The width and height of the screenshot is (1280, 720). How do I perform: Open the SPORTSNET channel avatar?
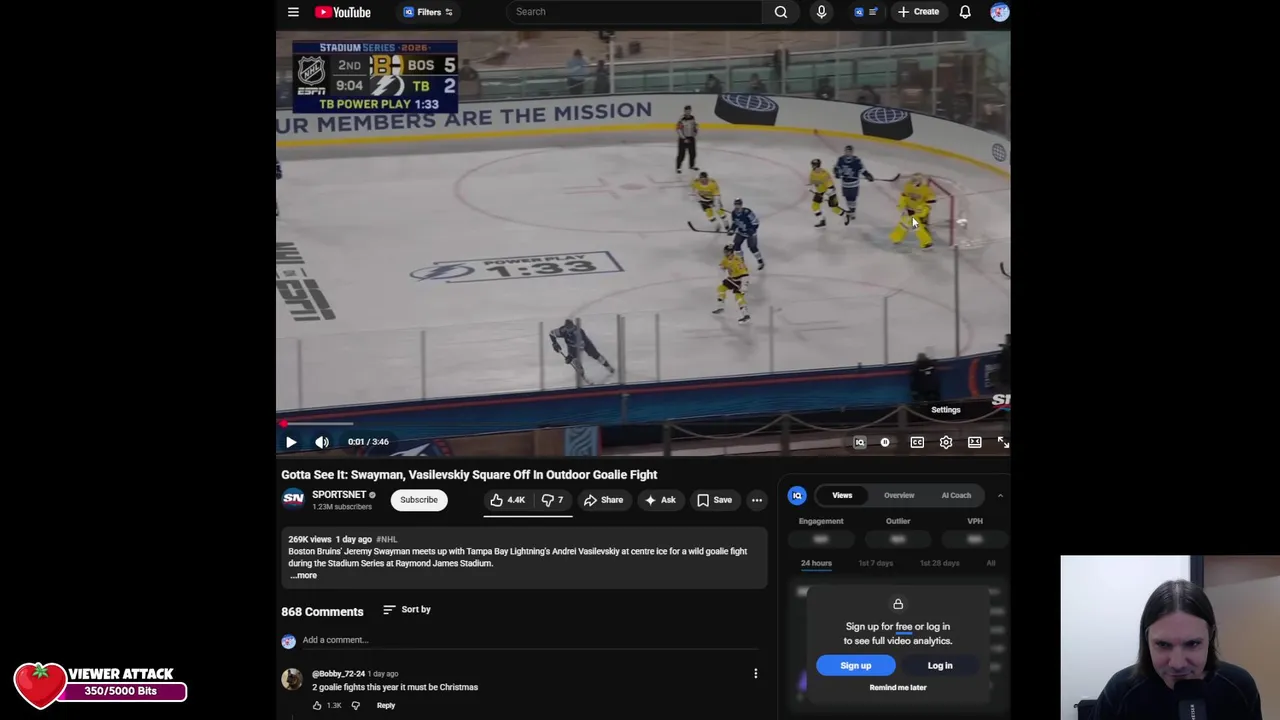pos(293,499)
